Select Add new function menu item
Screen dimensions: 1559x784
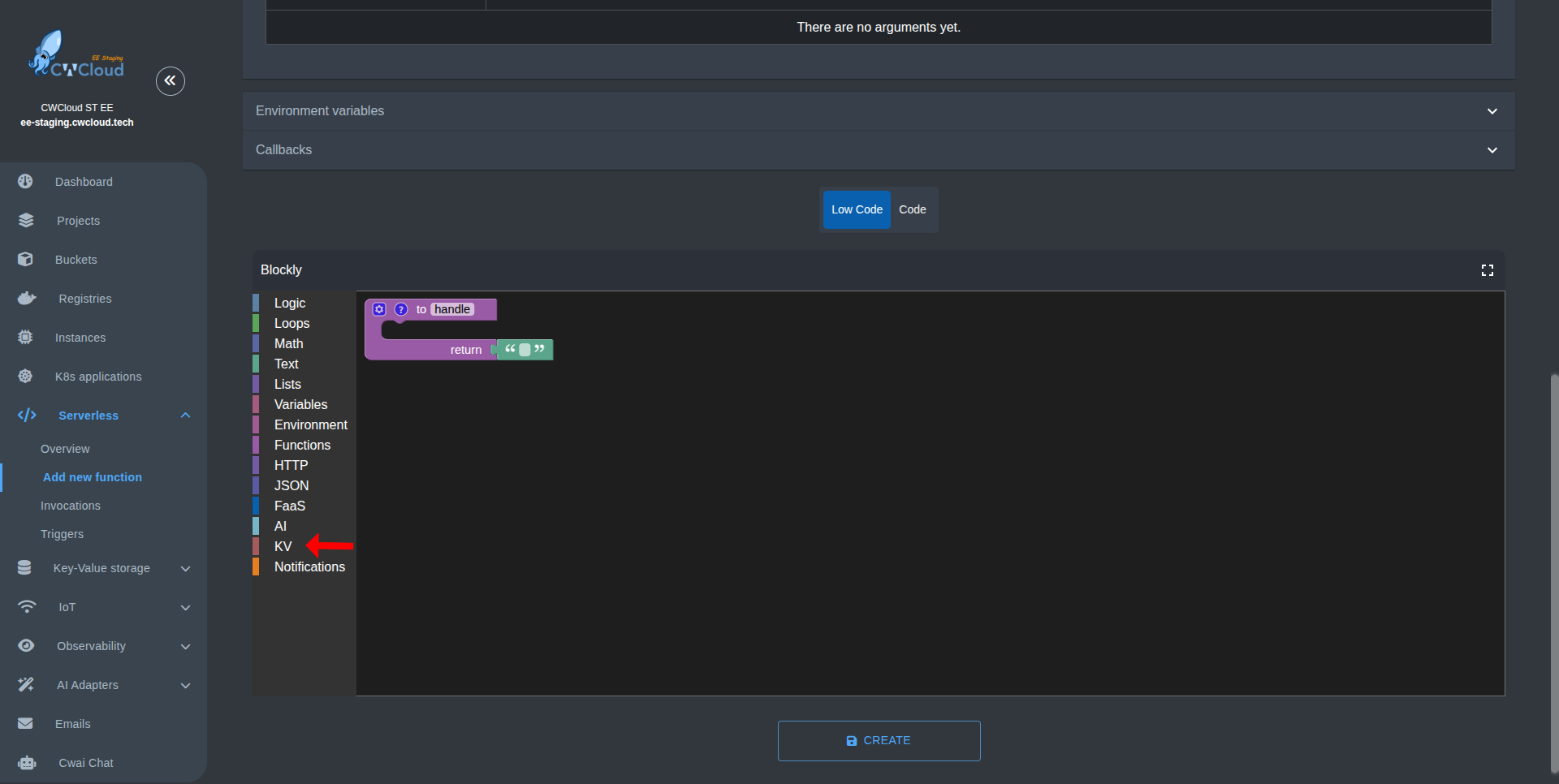(93, 477)
